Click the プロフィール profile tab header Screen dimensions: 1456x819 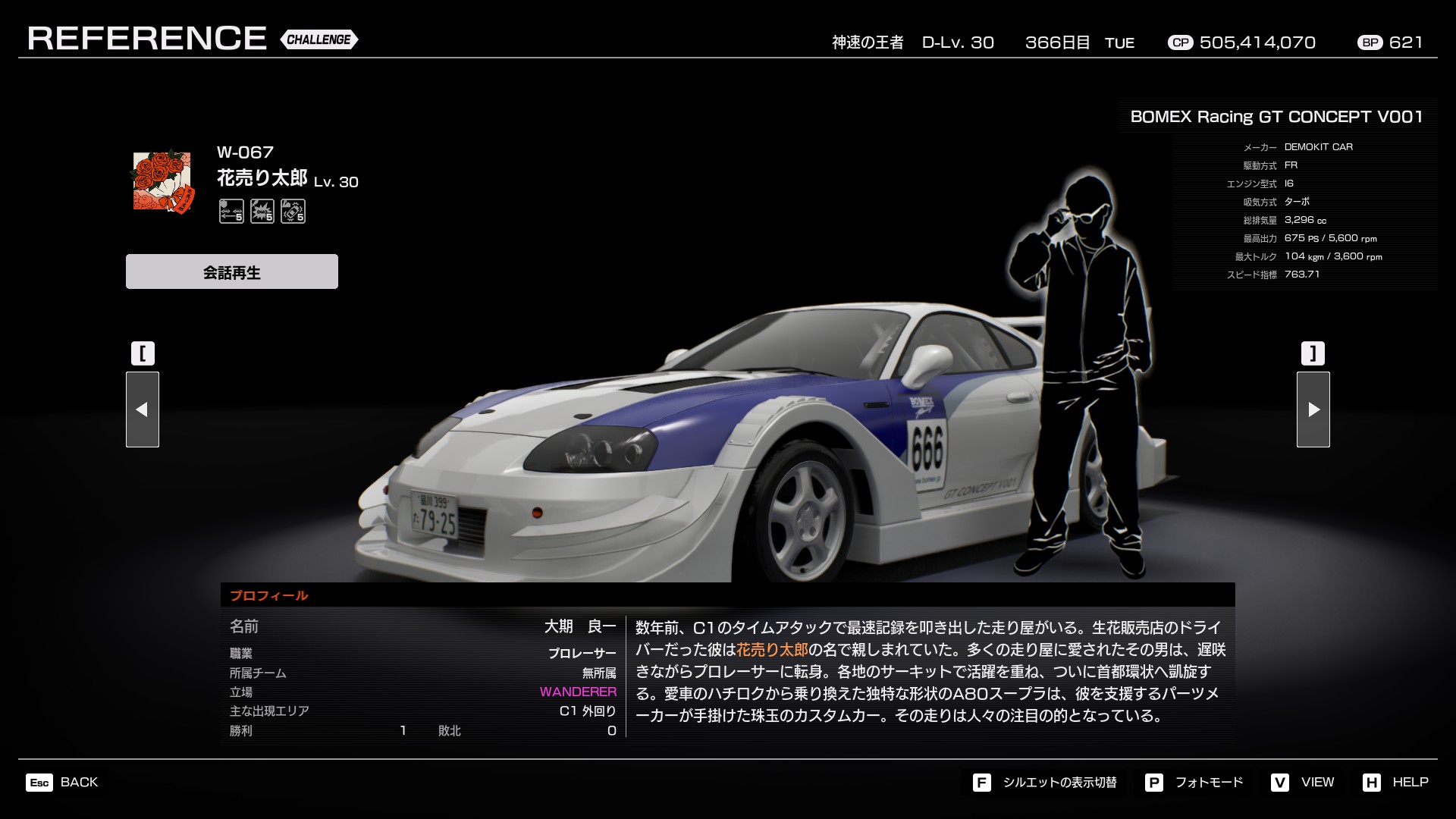(268, 595)
